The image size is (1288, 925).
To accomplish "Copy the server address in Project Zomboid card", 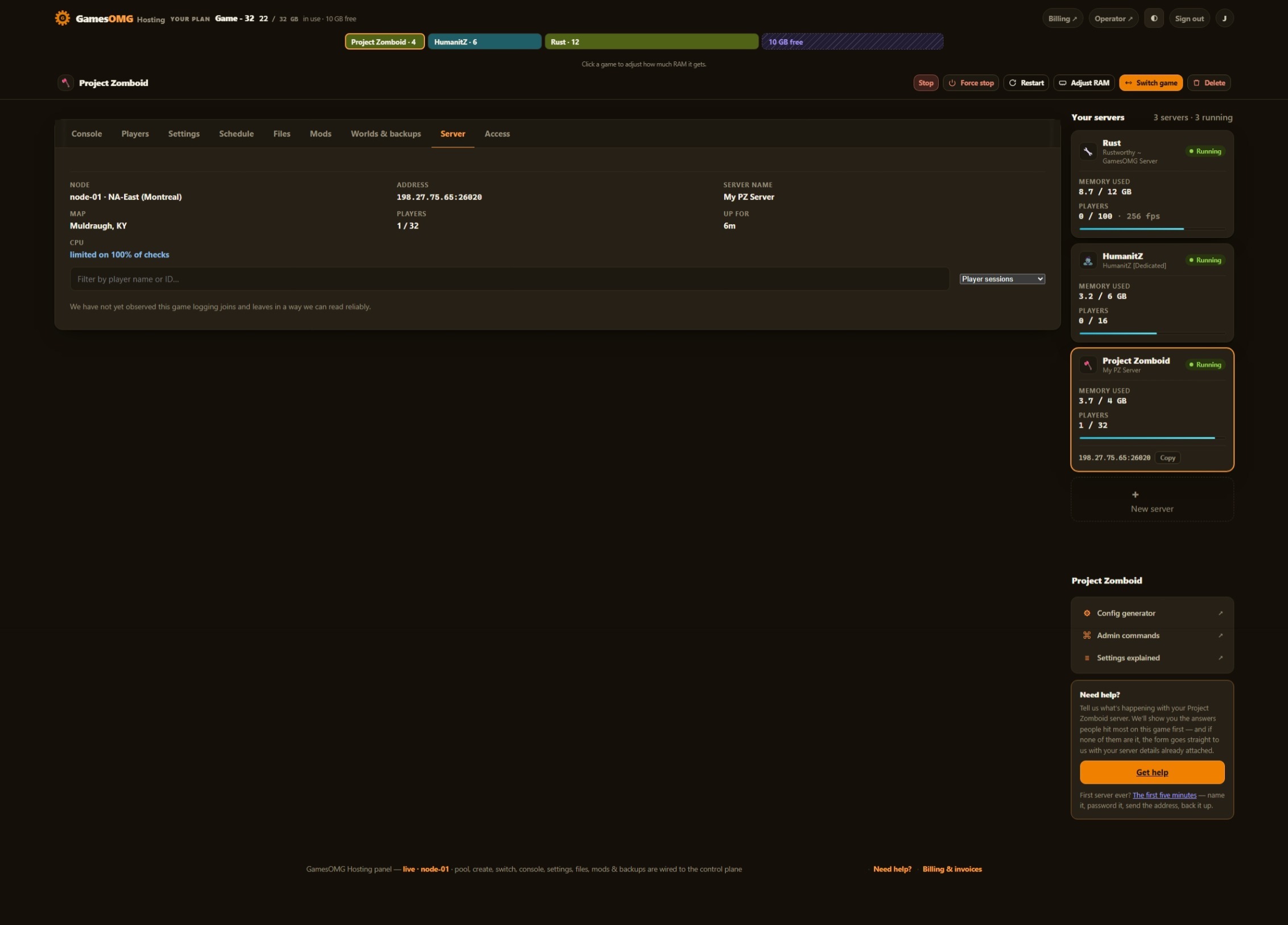I will [1167, 458].
